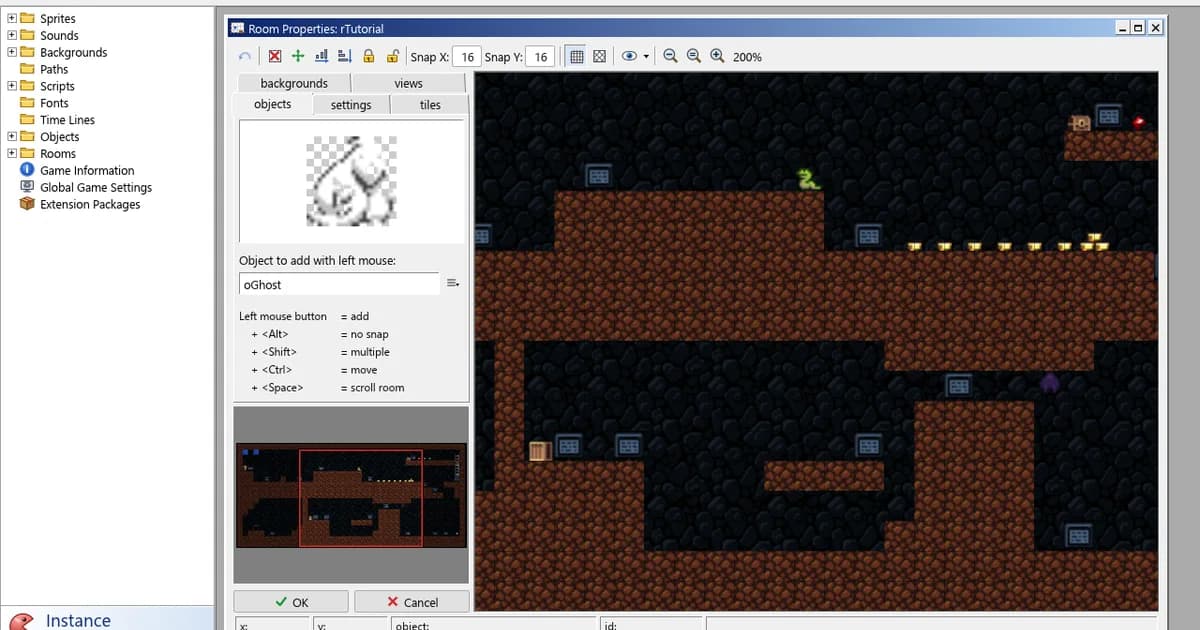This screenshot has width=1200, height=630.
Task: Open Game Information
Action: click(87, 171)
